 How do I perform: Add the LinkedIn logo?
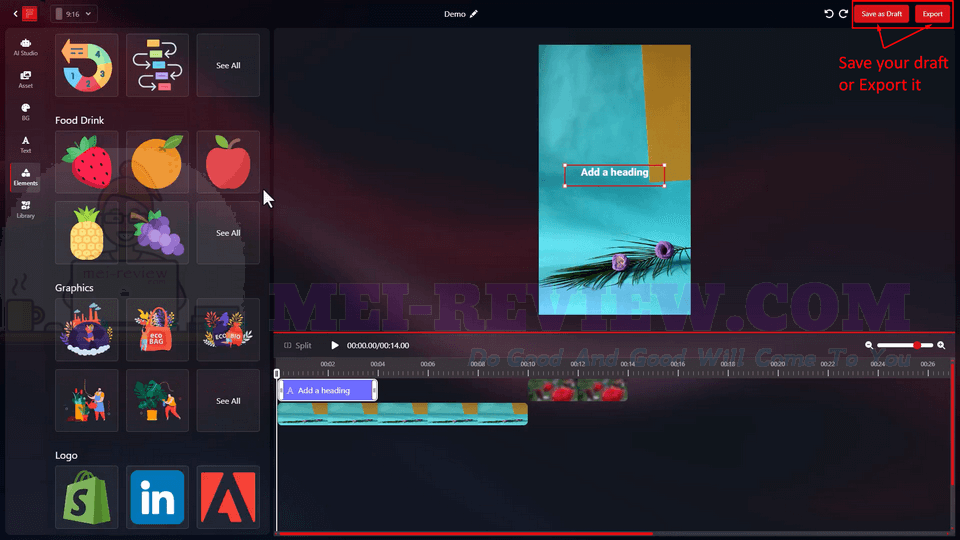click(157, 497)
